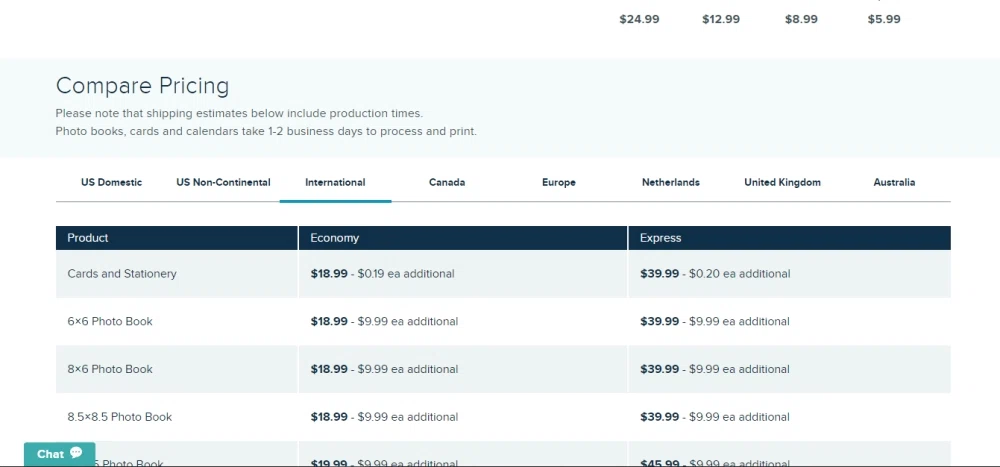
Task: Click the Product column header
Action: coord(88,238)
